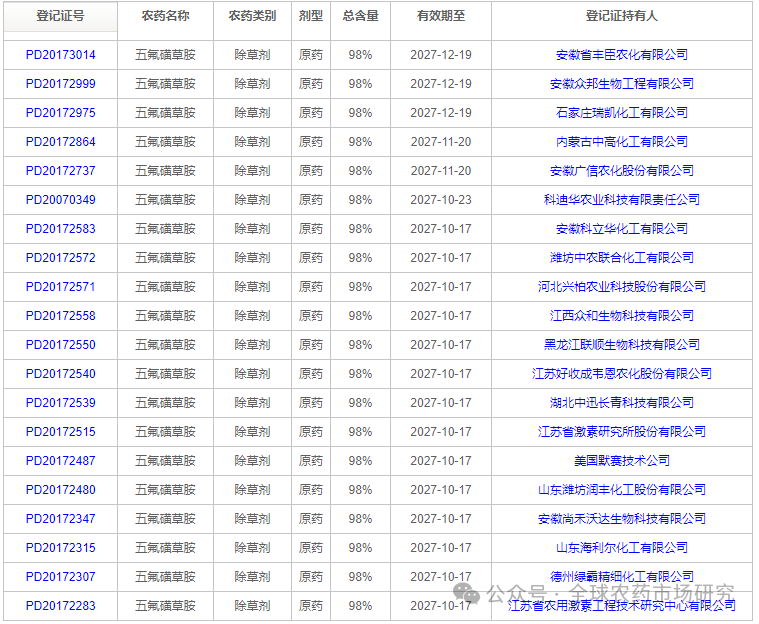Screen dimensions: 759x624
Task: Click holder 安徽科立华化工有限公司
Action: tap(622, 229)
